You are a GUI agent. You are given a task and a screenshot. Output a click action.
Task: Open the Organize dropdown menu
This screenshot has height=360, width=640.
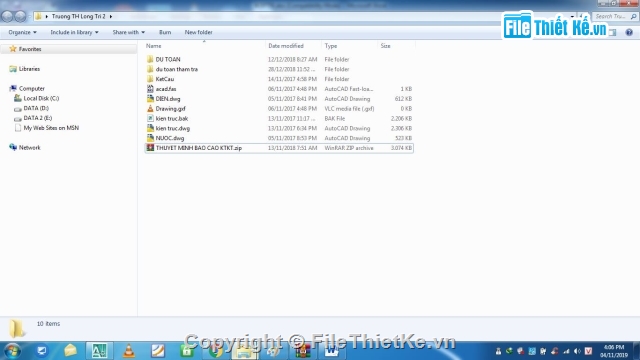tap(22, 32)
